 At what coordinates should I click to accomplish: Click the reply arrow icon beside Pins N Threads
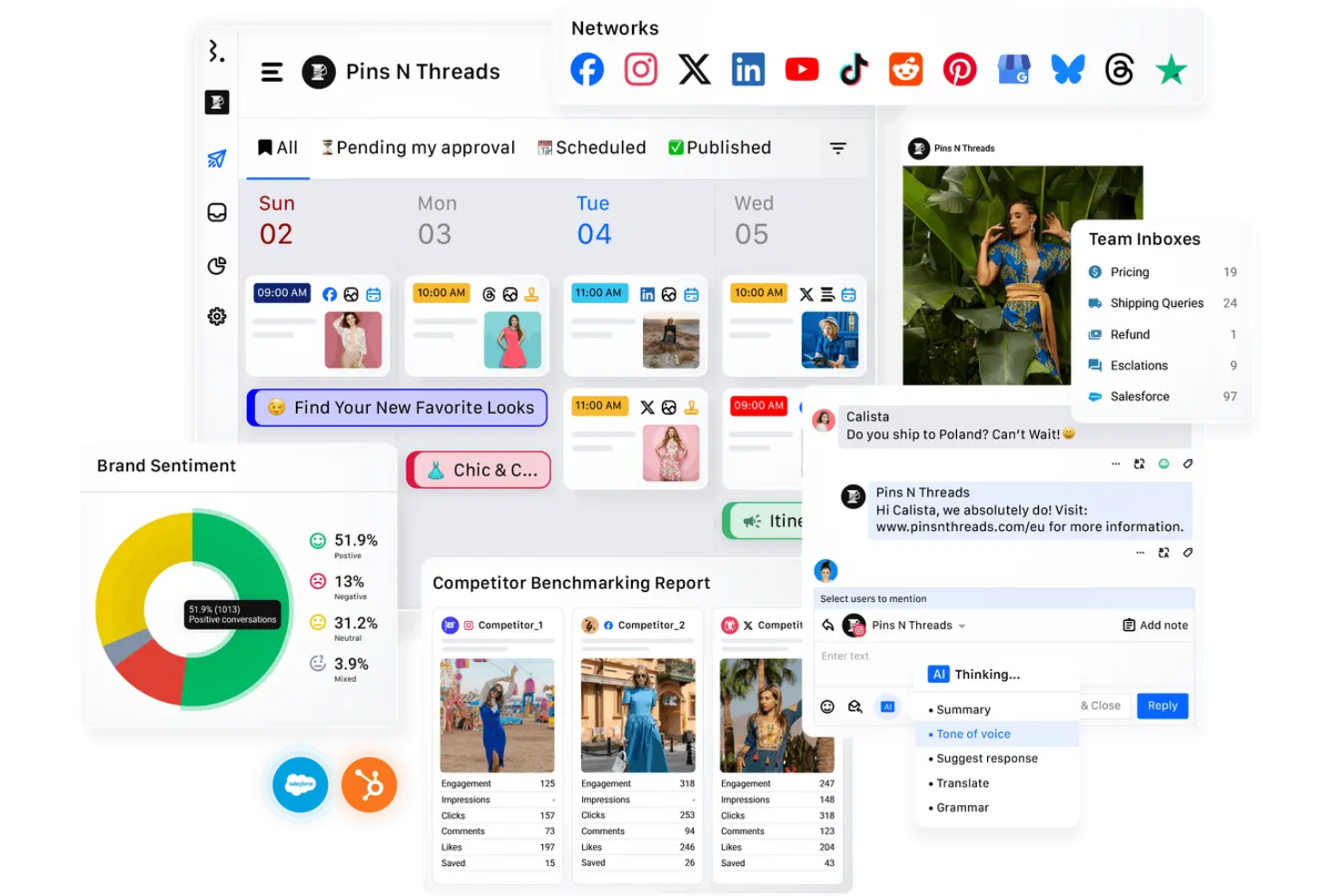point(827,625)
